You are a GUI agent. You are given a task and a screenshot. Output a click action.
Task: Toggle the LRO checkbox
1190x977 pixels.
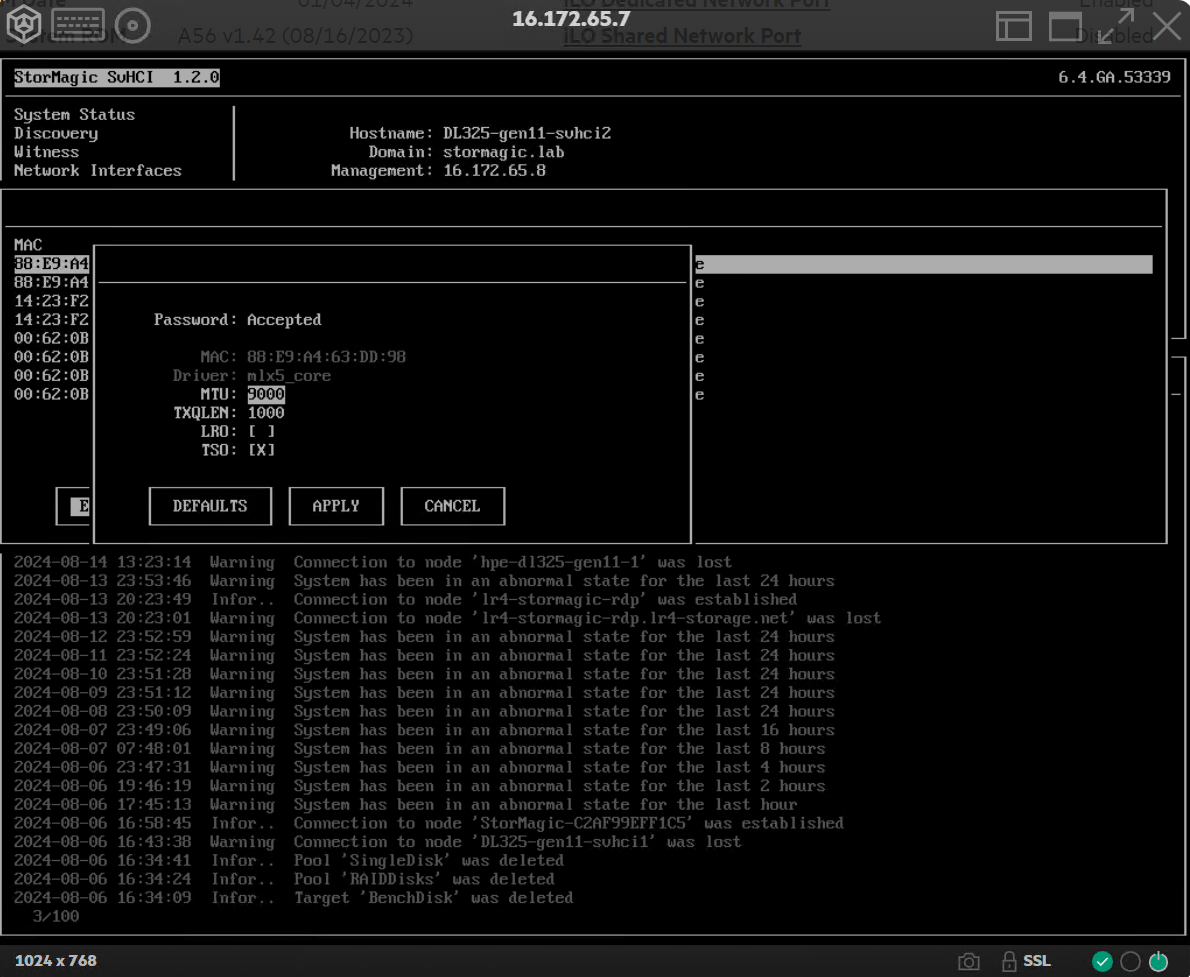pyautogui.click(x=261, y=431)
